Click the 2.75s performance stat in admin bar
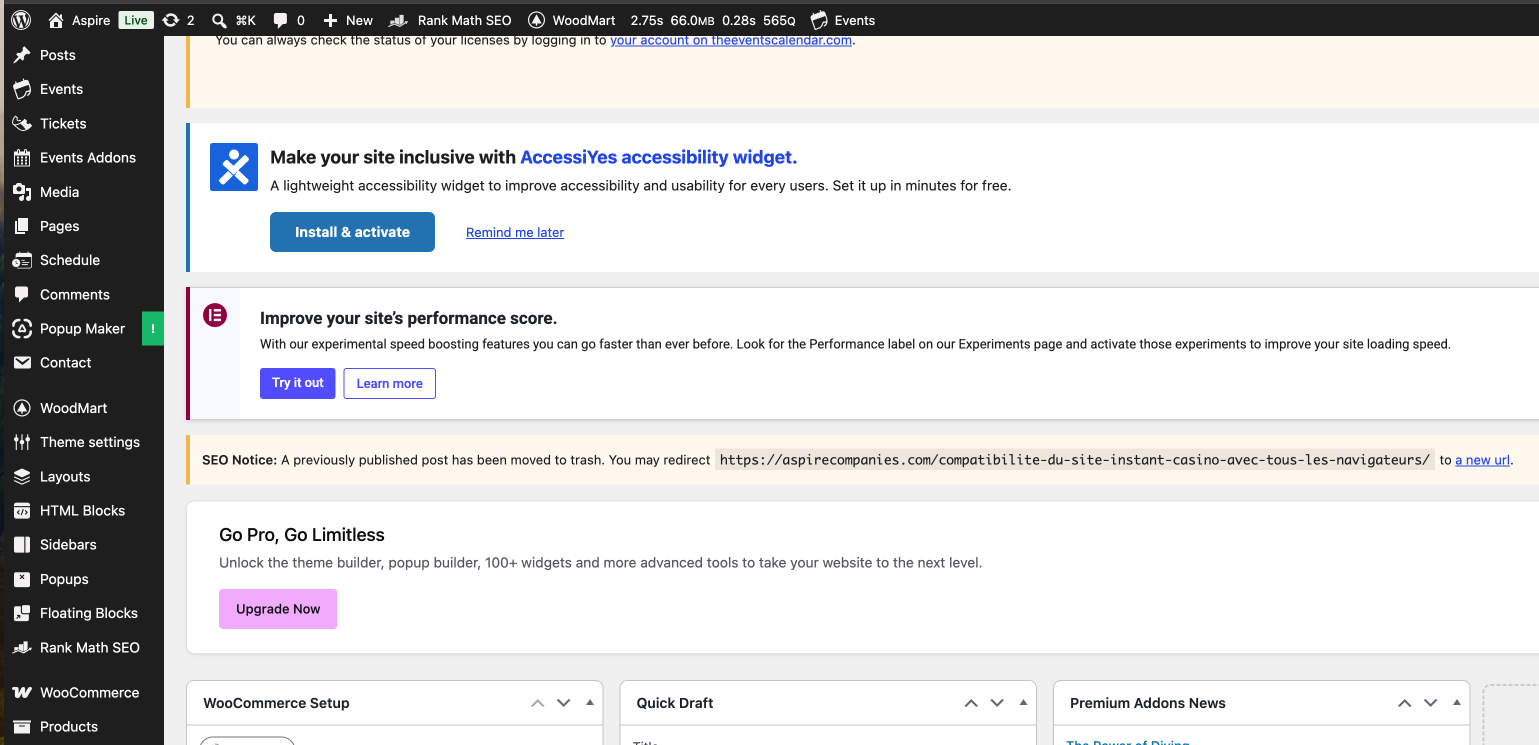Viewport: 1539px width, 745px height. click(x=647, y=20)
